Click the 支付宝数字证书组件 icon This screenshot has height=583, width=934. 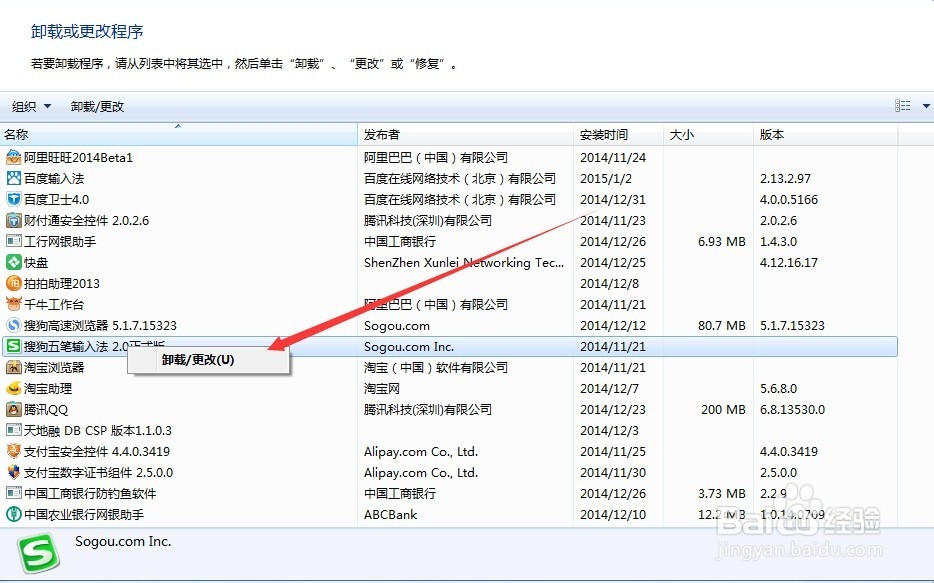[13, 472]
